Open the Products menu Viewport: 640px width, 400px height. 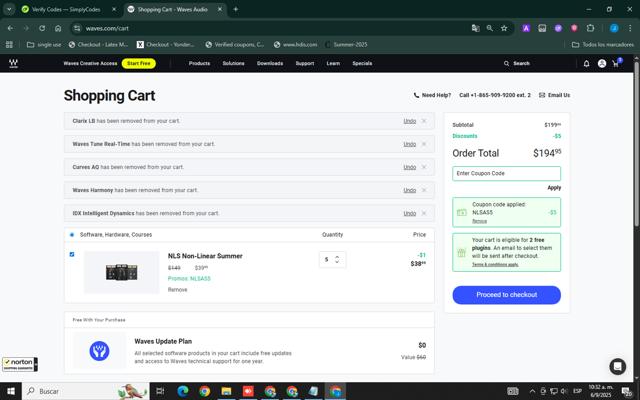coord(199,63)
